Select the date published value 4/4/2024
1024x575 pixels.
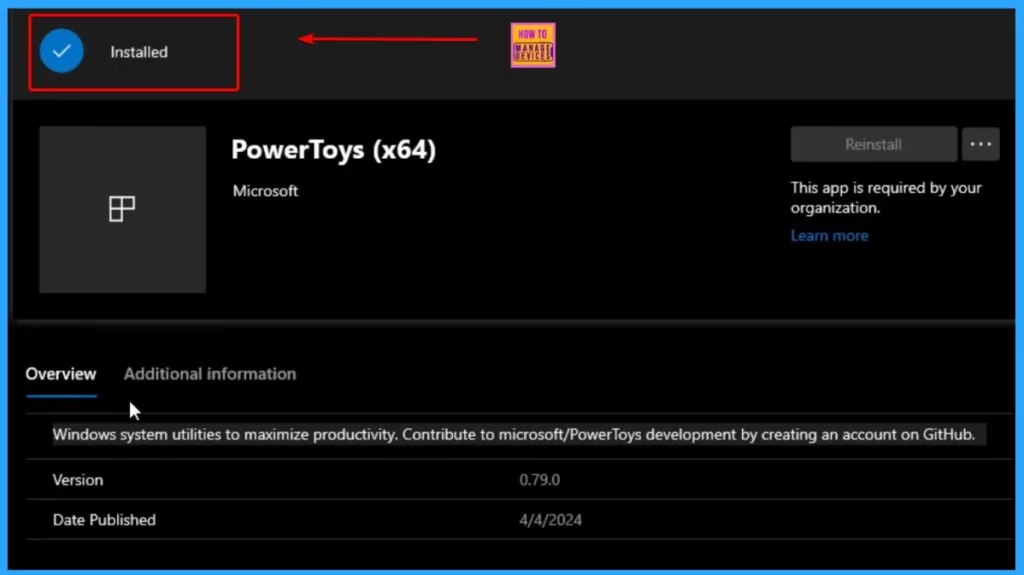point(551,520)
